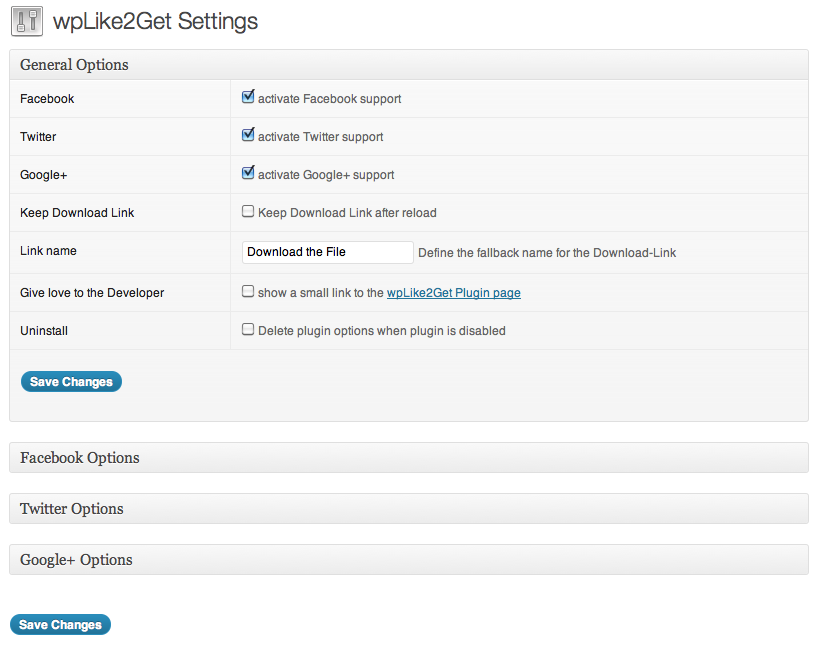
Task: Click the Link name row label
Action: pos(48,251)
